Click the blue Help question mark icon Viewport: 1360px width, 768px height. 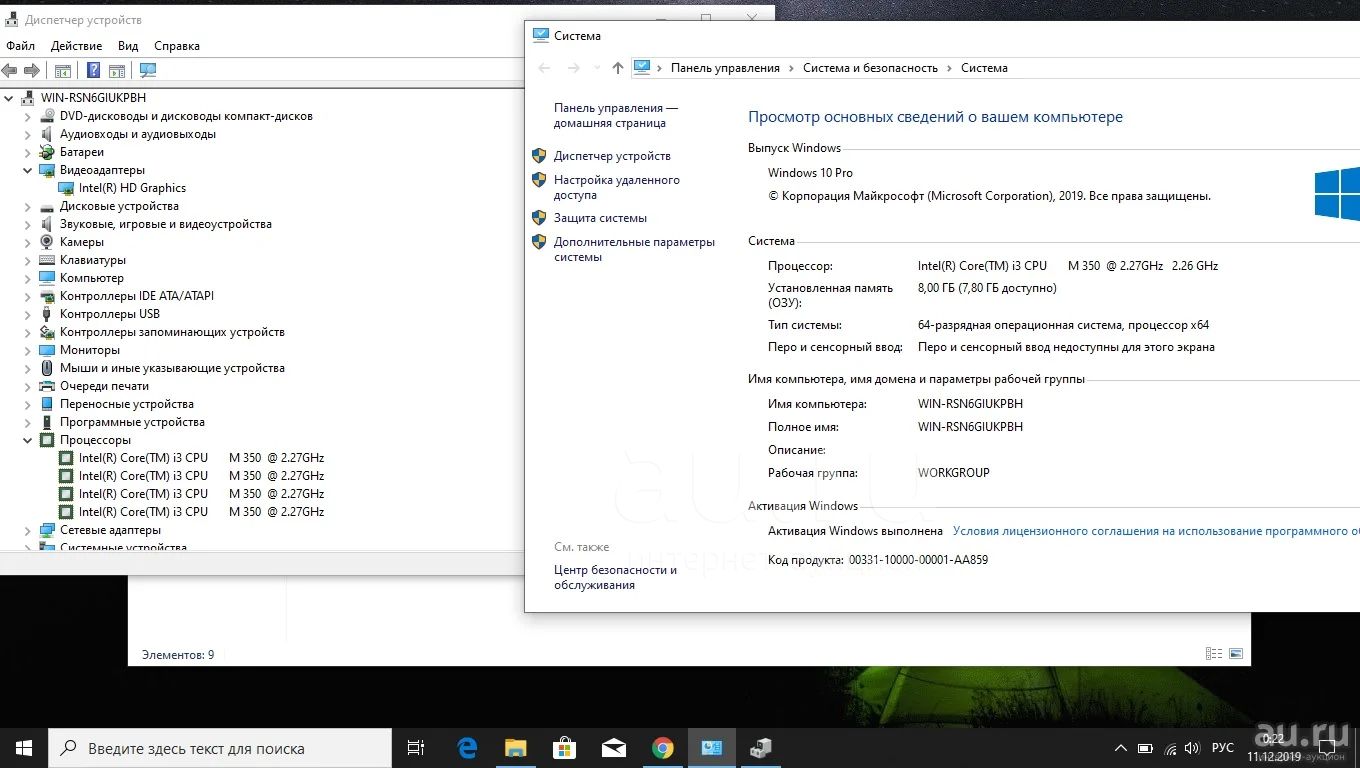click(93, 70)
